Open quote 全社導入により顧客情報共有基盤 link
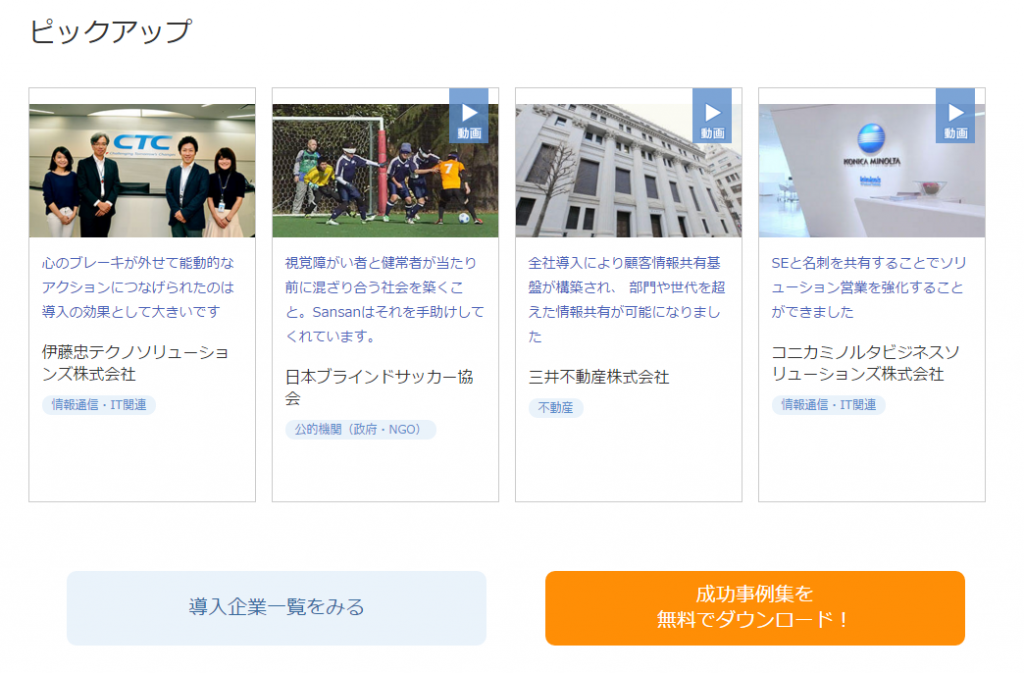Image resolution: width=1024 pixels, height=673 pixels. click(x=627, y=300)
